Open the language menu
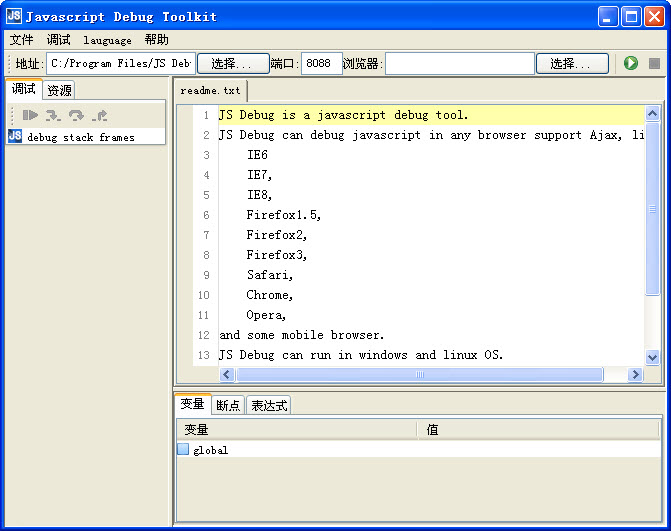Screen dimensions: 671x531 107,40
